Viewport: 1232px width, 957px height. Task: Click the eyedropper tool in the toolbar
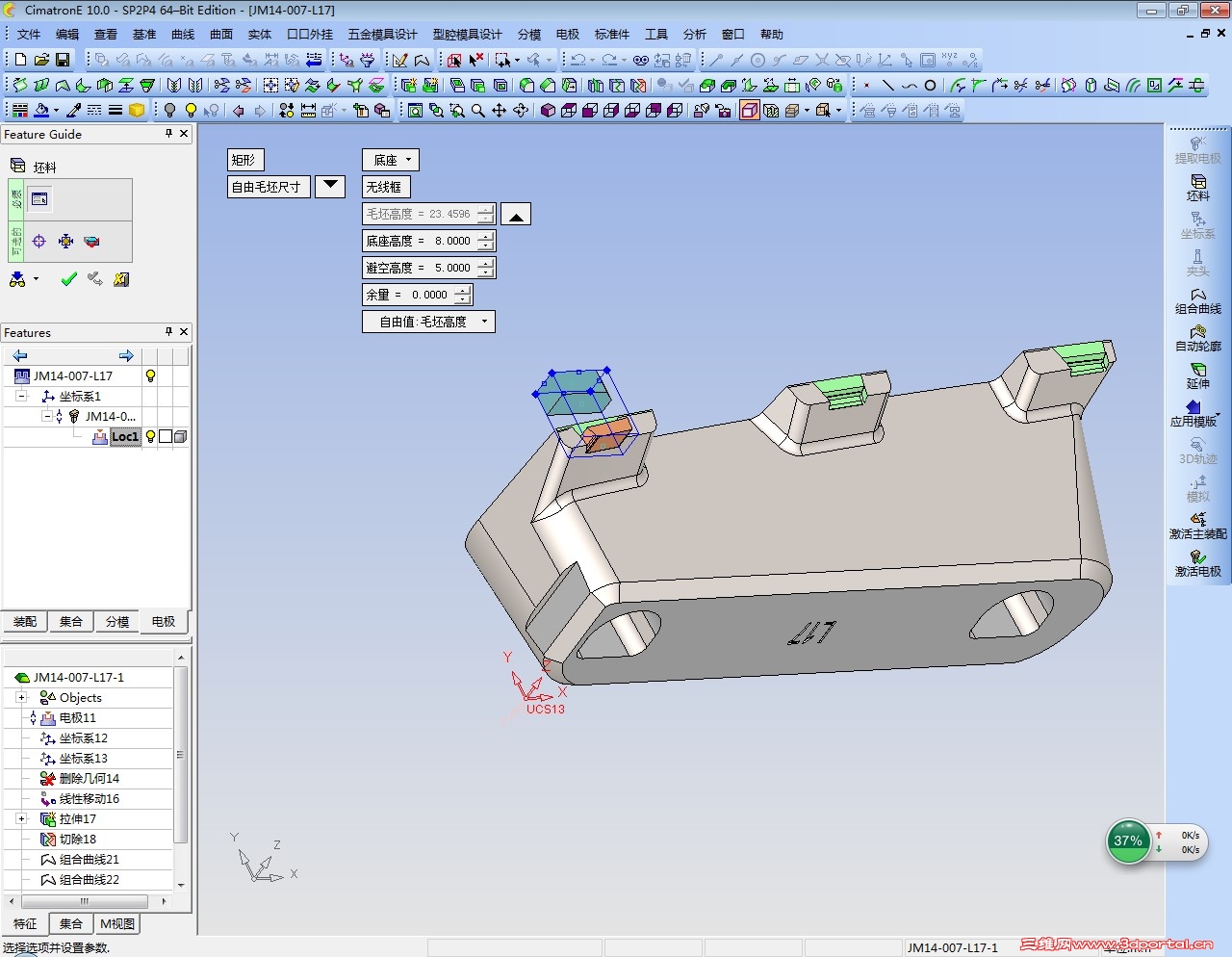point(73,111)
